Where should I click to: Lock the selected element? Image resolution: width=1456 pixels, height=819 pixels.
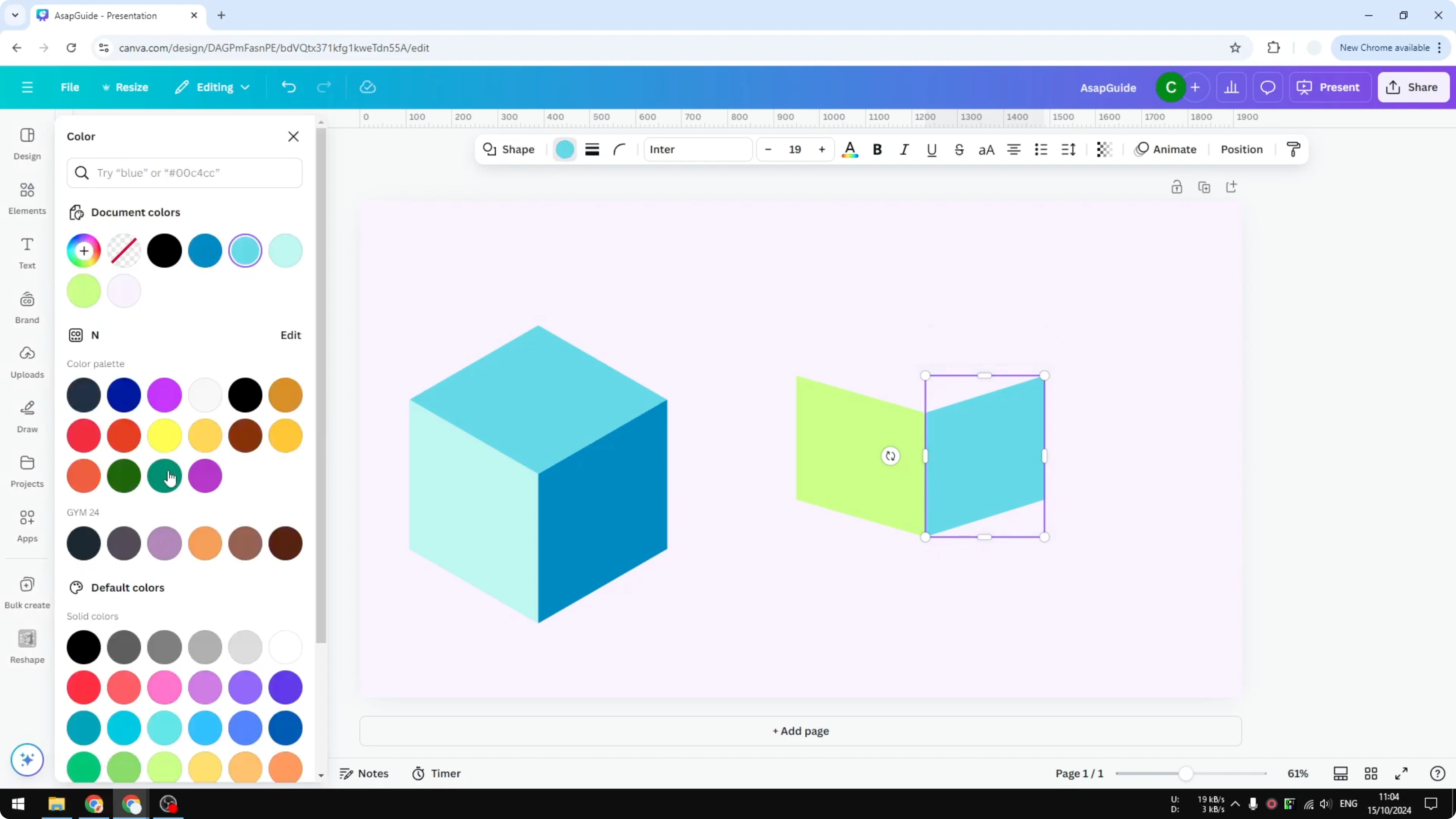[x=1177, y=186]
